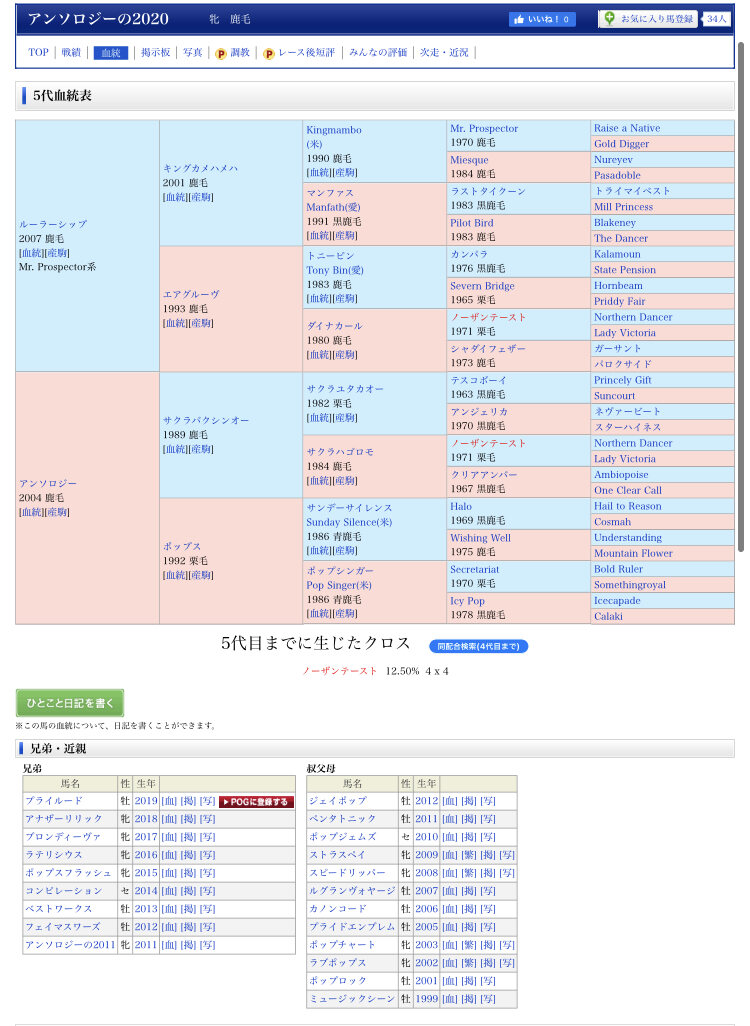Open the Halo horse link
Screen dimensions: 750x1026
click(461, 506)
